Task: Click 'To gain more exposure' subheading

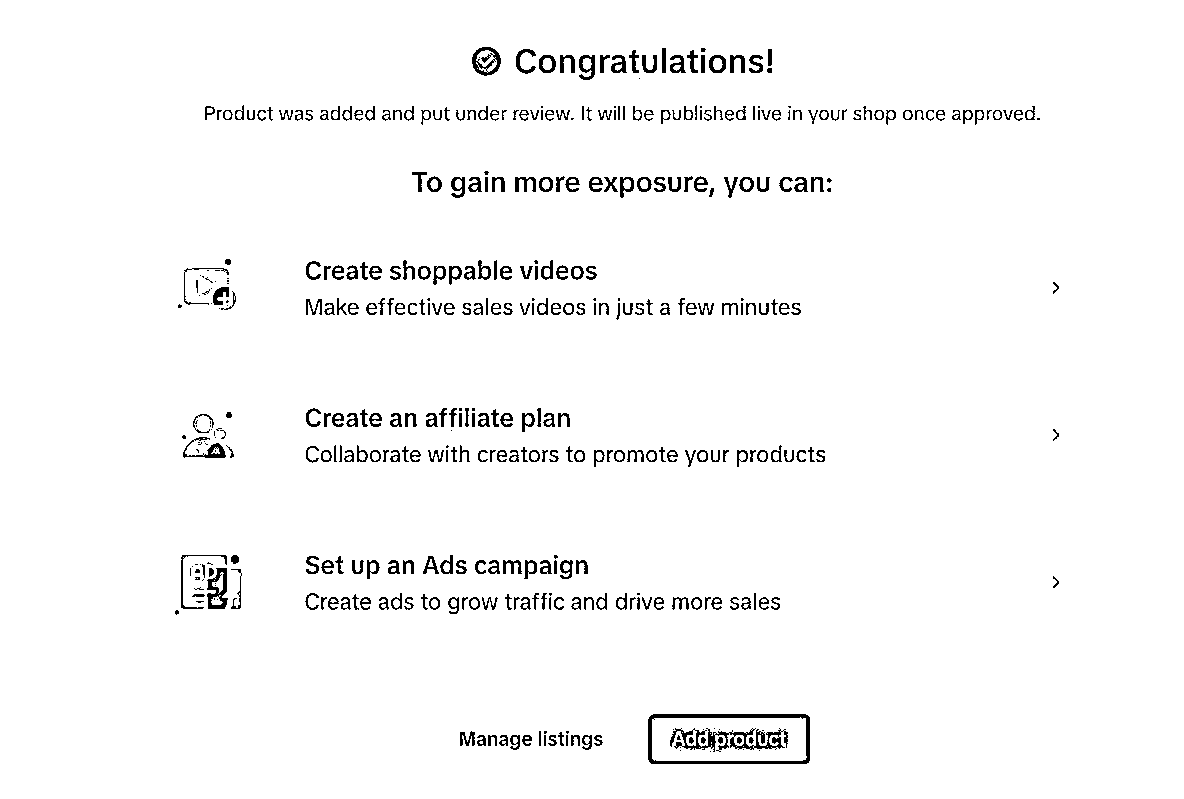Action: click(622, 183)
